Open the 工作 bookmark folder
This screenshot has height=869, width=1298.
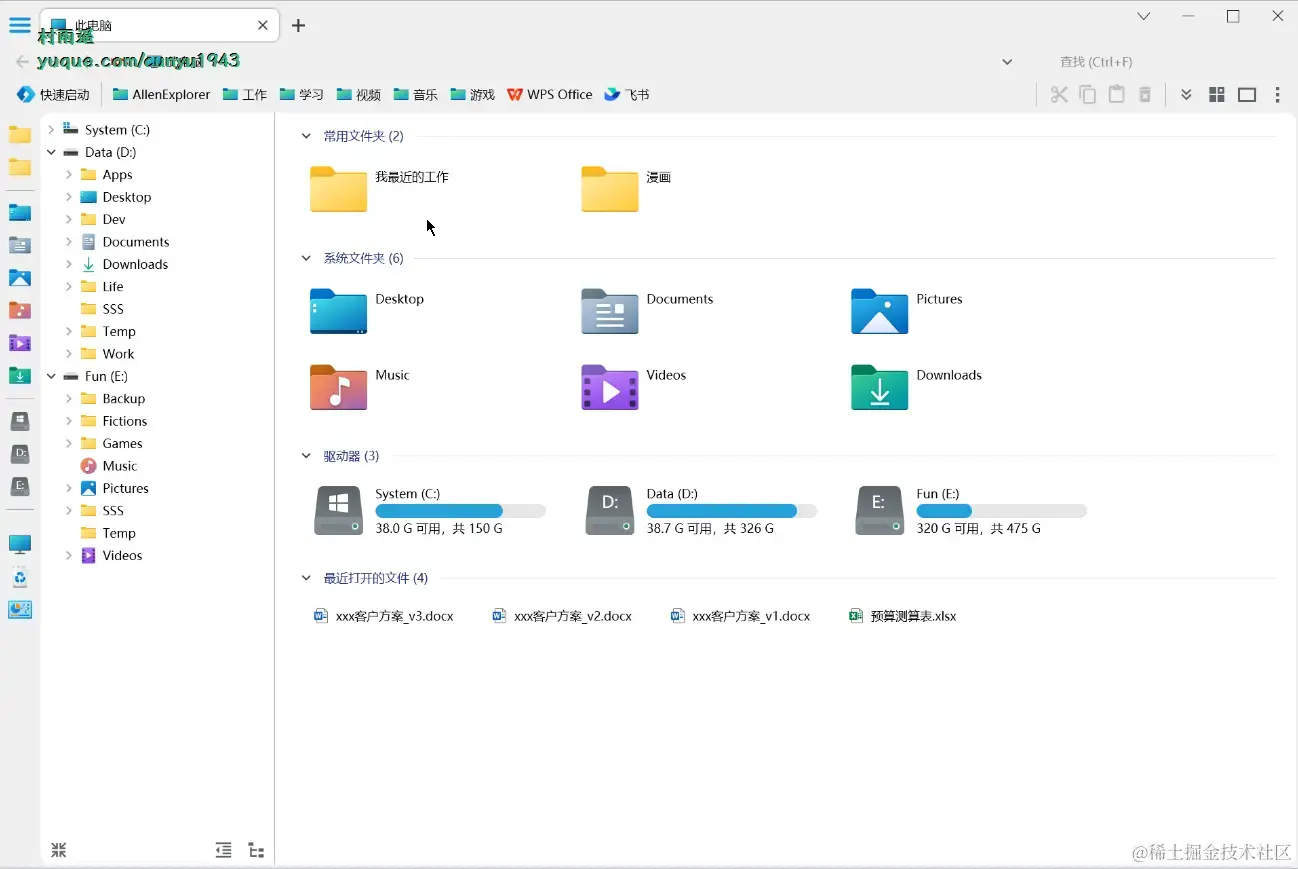pos(245,95)
